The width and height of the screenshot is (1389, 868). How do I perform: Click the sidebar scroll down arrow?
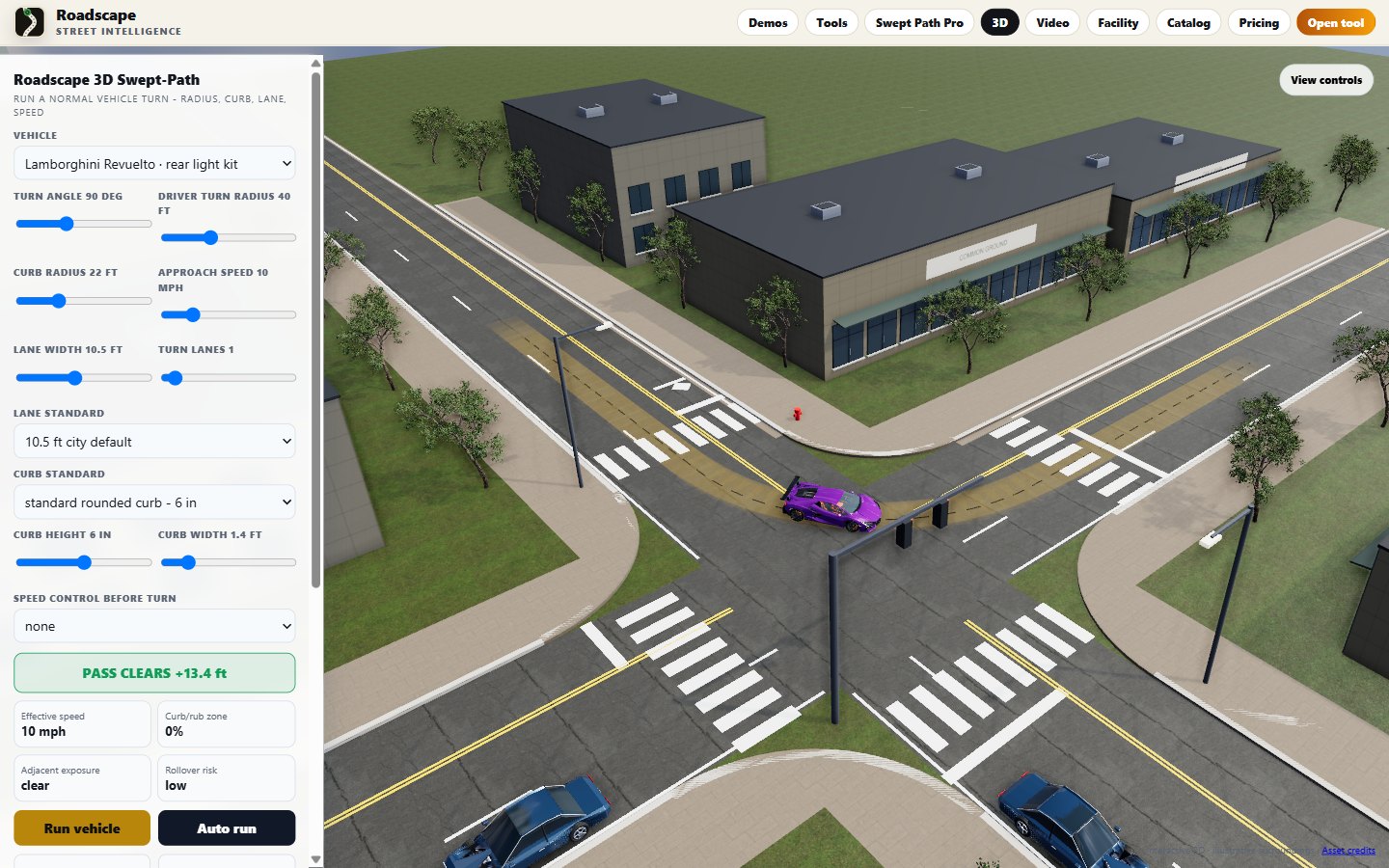coord(315,858)
